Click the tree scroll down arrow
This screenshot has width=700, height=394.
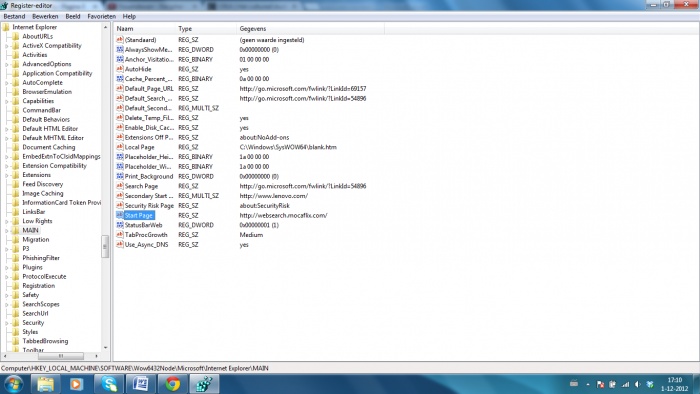click(105, 348)
